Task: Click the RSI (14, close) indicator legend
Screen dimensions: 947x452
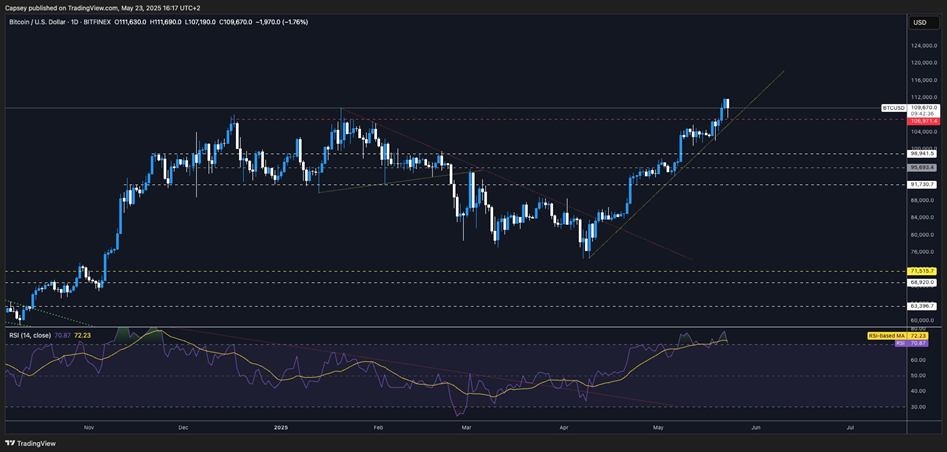Action: click(29, 334)
